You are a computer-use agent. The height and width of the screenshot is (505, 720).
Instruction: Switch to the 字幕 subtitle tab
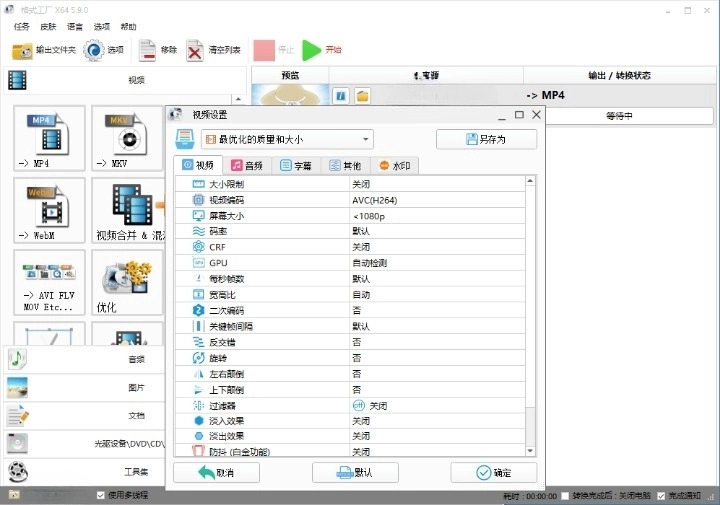(296, 165)
